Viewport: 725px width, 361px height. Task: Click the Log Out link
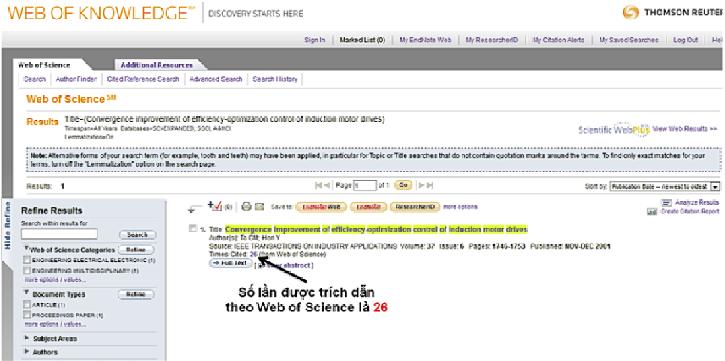686,40
